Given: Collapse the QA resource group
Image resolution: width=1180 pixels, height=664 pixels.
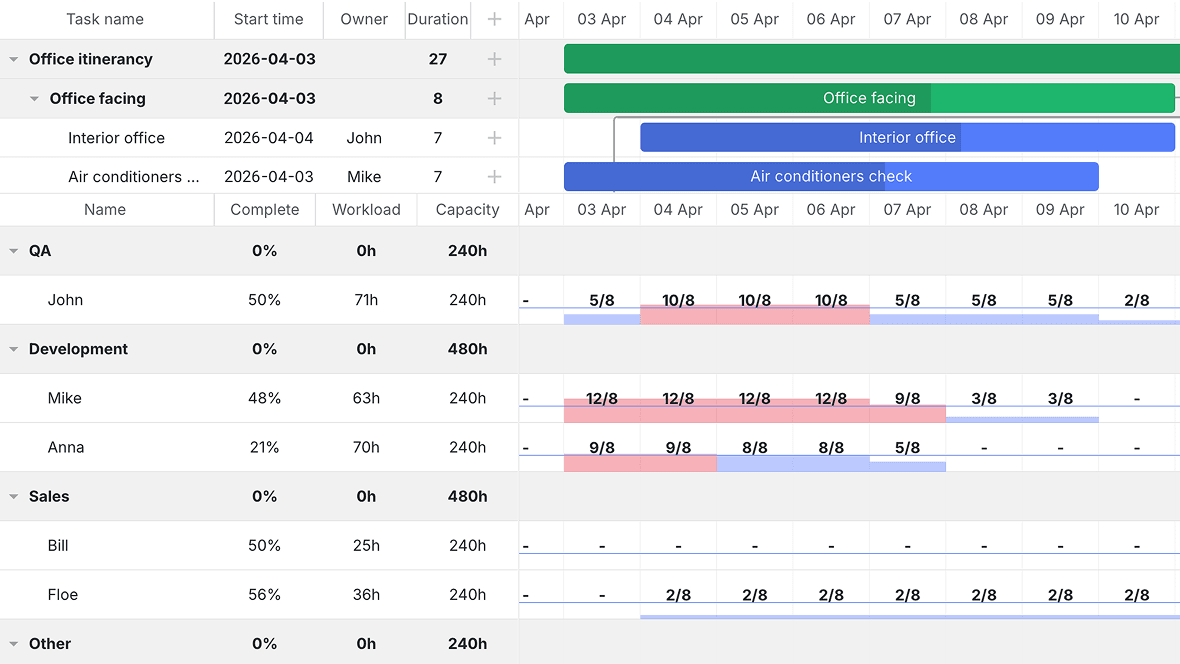Looking at the screenshot, I should click(x=14, y=251).
